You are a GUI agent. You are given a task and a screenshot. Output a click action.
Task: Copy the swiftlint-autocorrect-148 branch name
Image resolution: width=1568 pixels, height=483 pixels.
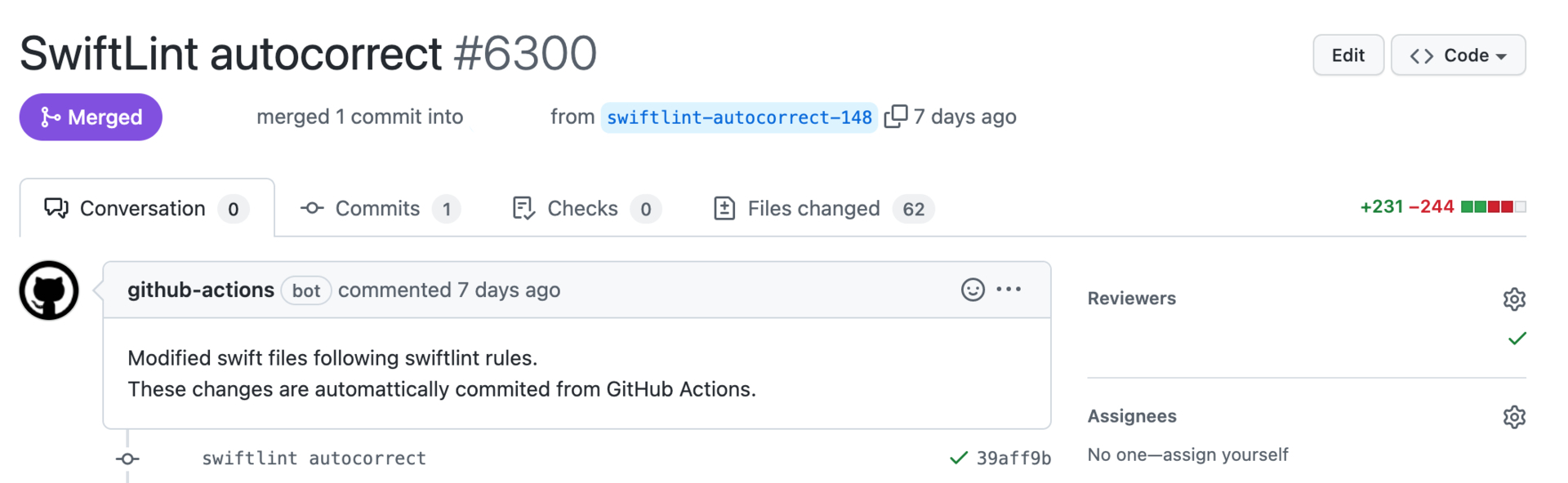click(x=896, y=116)
